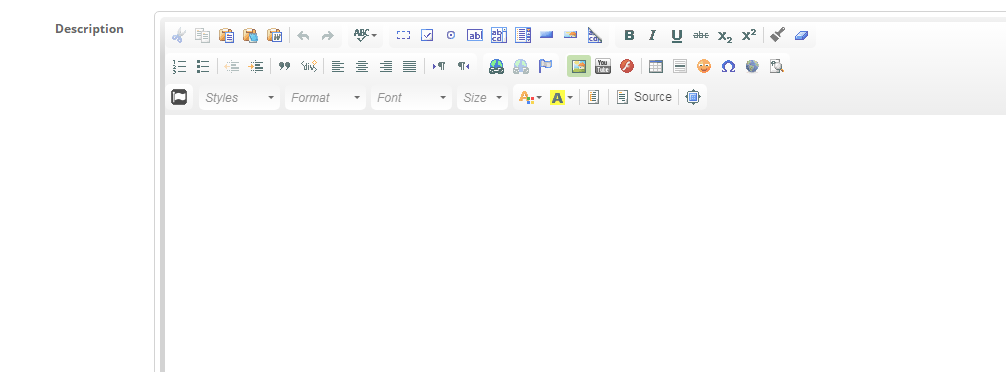Click the Unlink icon
1006x372 pixels.
coord(520,66)
